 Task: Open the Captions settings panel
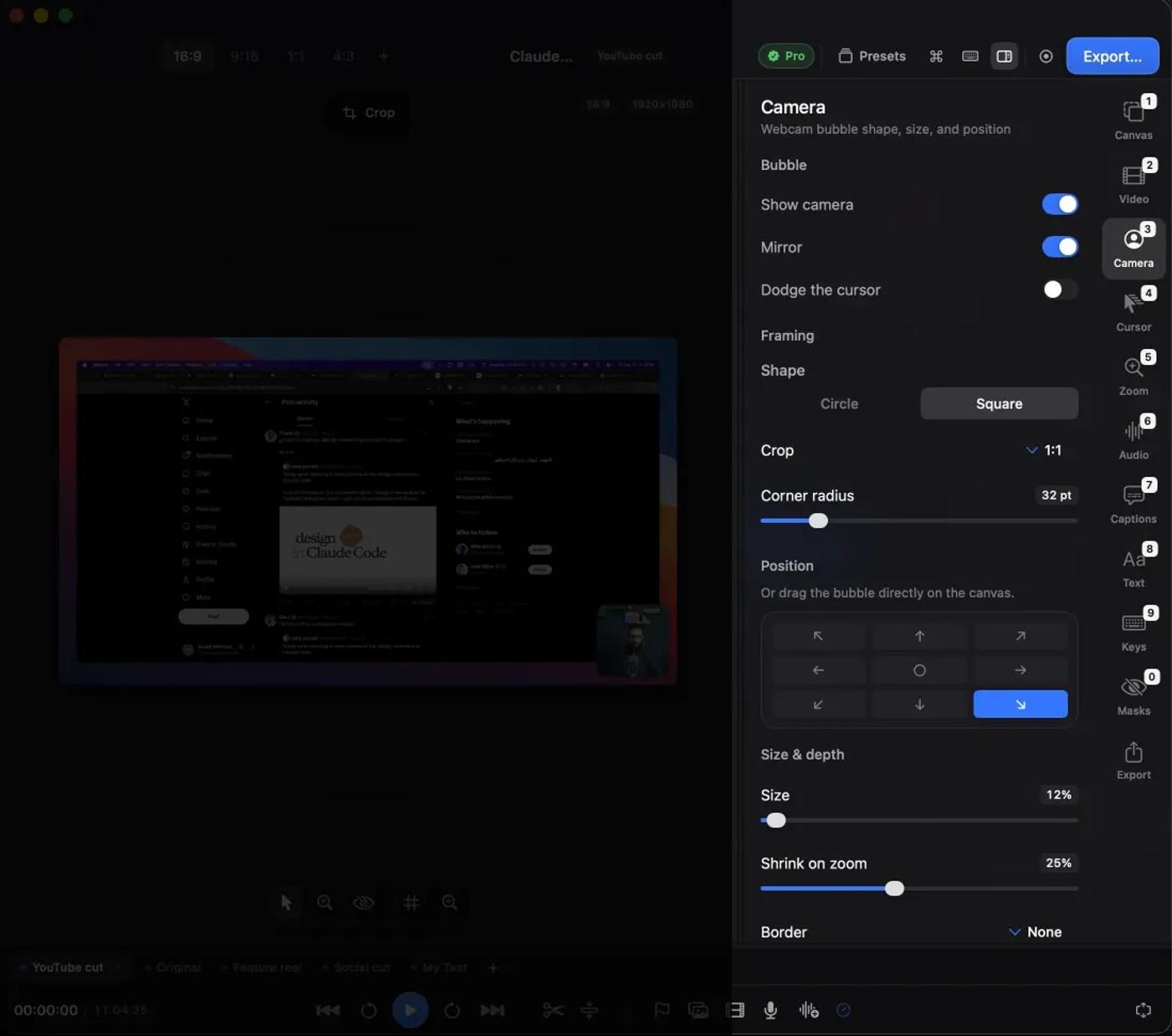coord(1133,502)
